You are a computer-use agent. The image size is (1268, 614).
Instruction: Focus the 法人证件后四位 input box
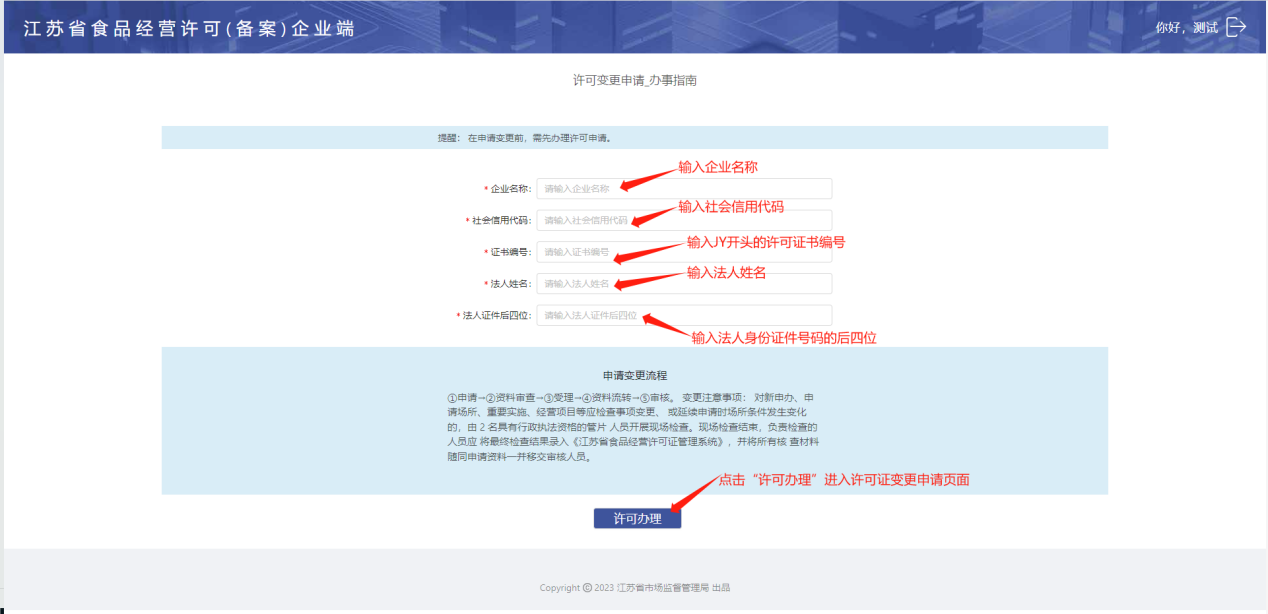[684, 315]
